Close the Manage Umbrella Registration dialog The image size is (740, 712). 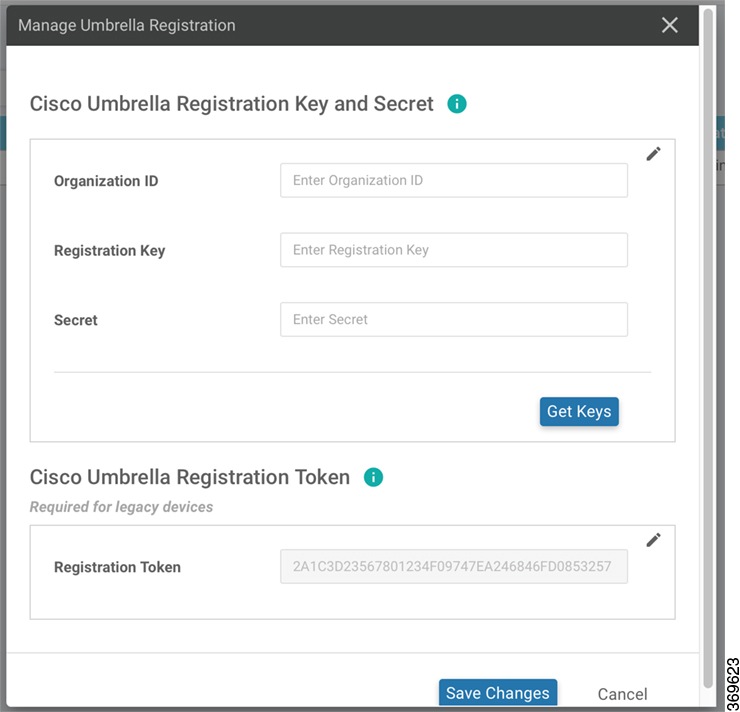click(669, 25)
